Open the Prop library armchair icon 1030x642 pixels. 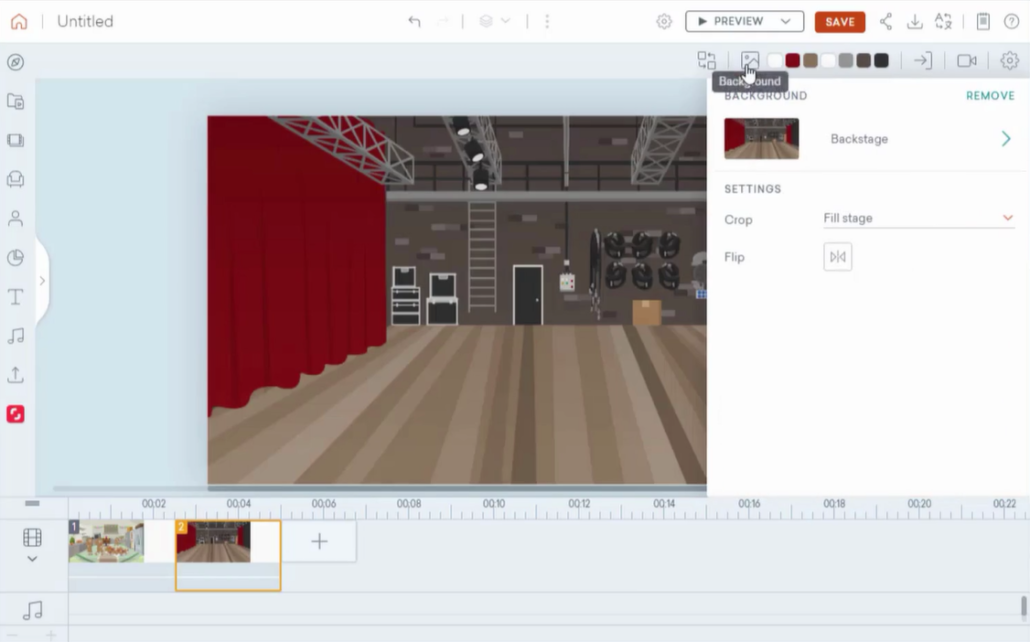[x=16, y=179]
